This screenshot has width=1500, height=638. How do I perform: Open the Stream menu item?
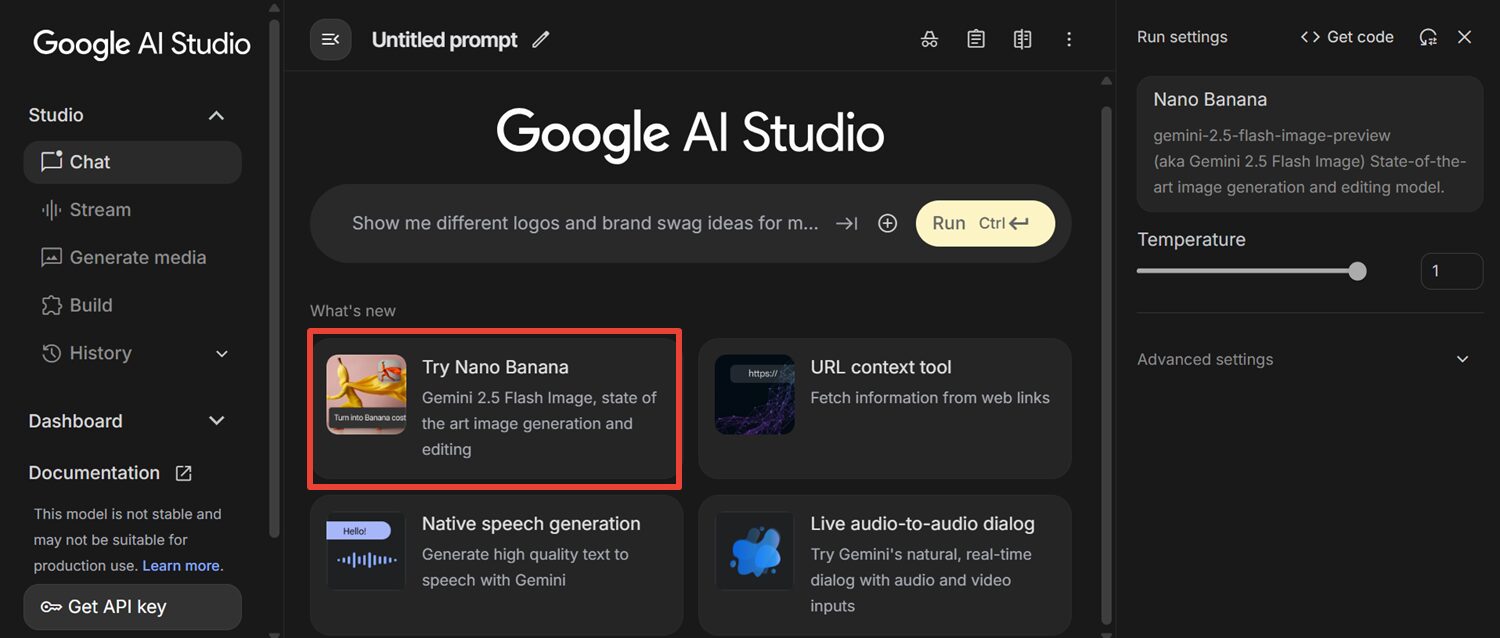click(x=100, y=210)
